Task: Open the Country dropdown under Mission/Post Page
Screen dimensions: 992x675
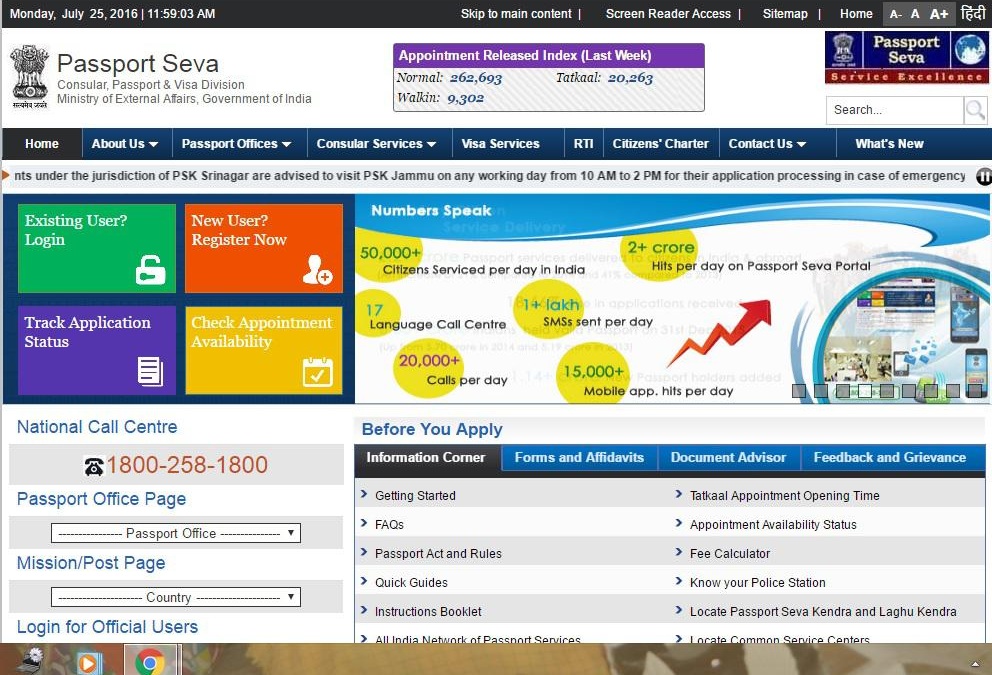Action: [174, 597]
